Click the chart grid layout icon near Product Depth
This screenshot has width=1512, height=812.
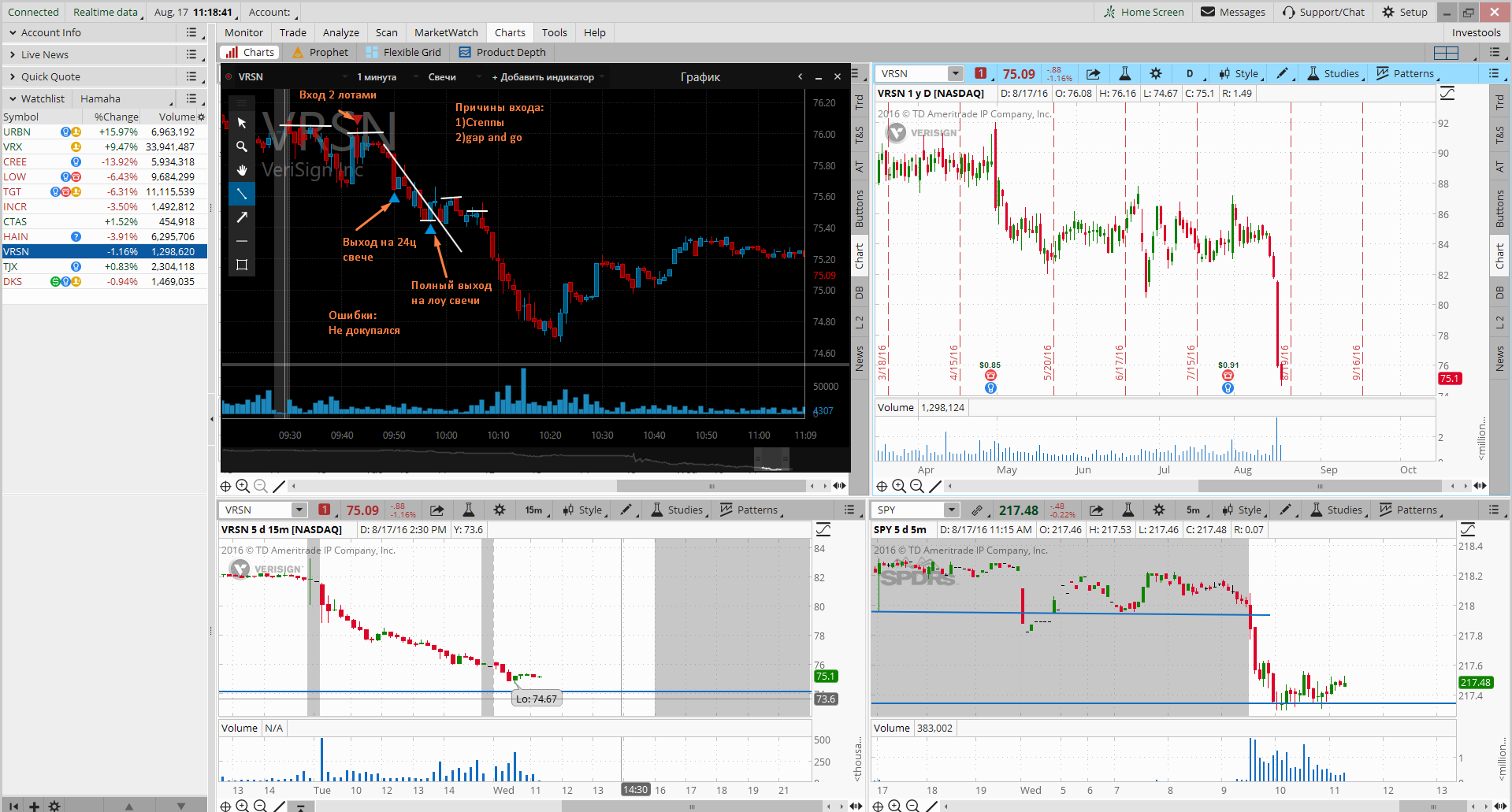(x=1446, y=53)
